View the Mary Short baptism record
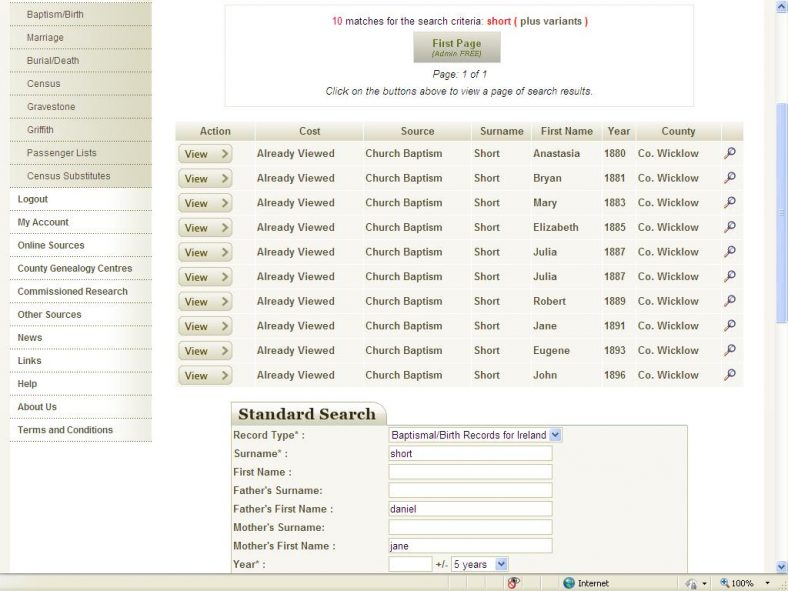 205,203
